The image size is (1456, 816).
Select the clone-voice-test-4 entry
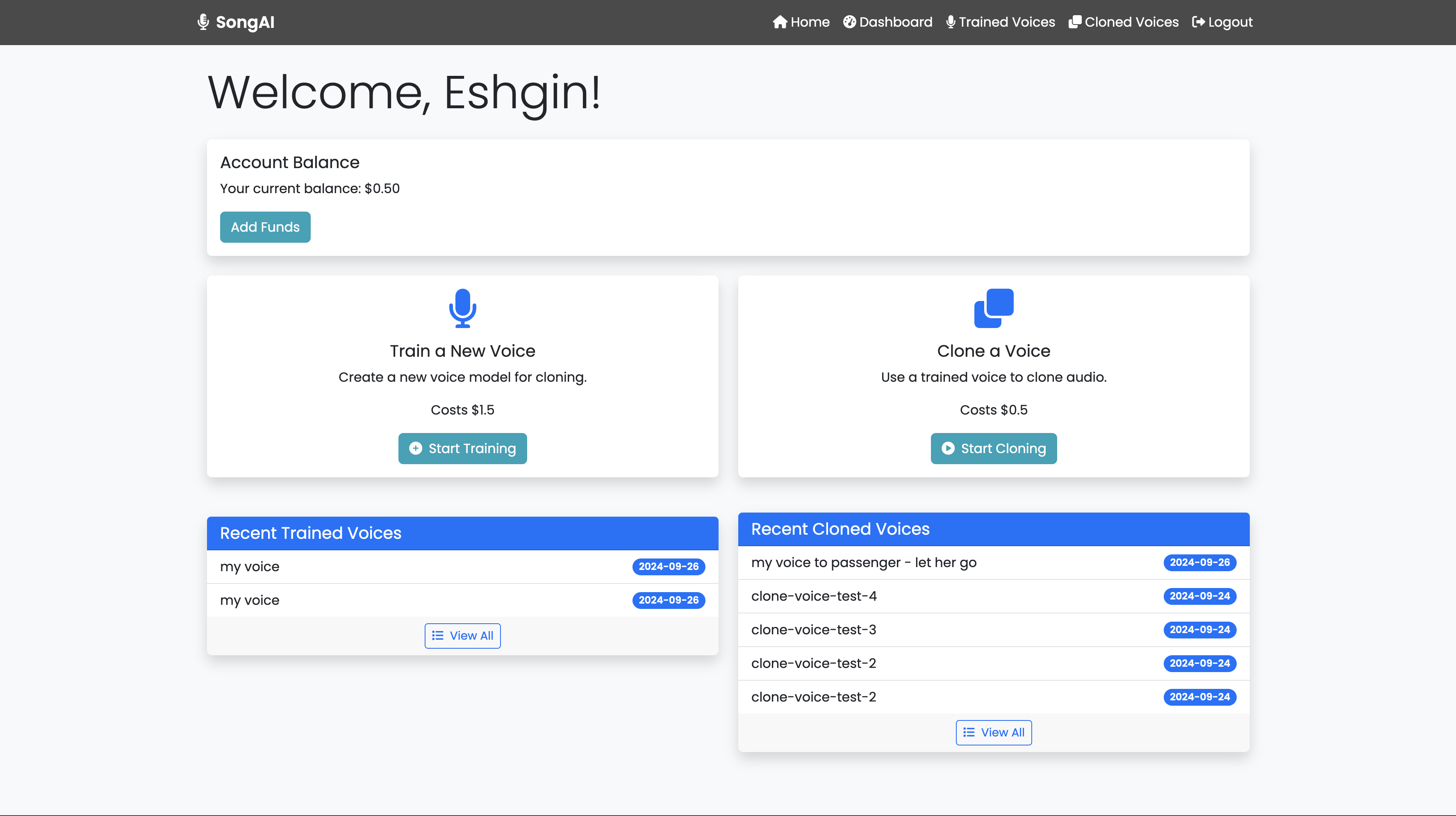pos(814,596)
